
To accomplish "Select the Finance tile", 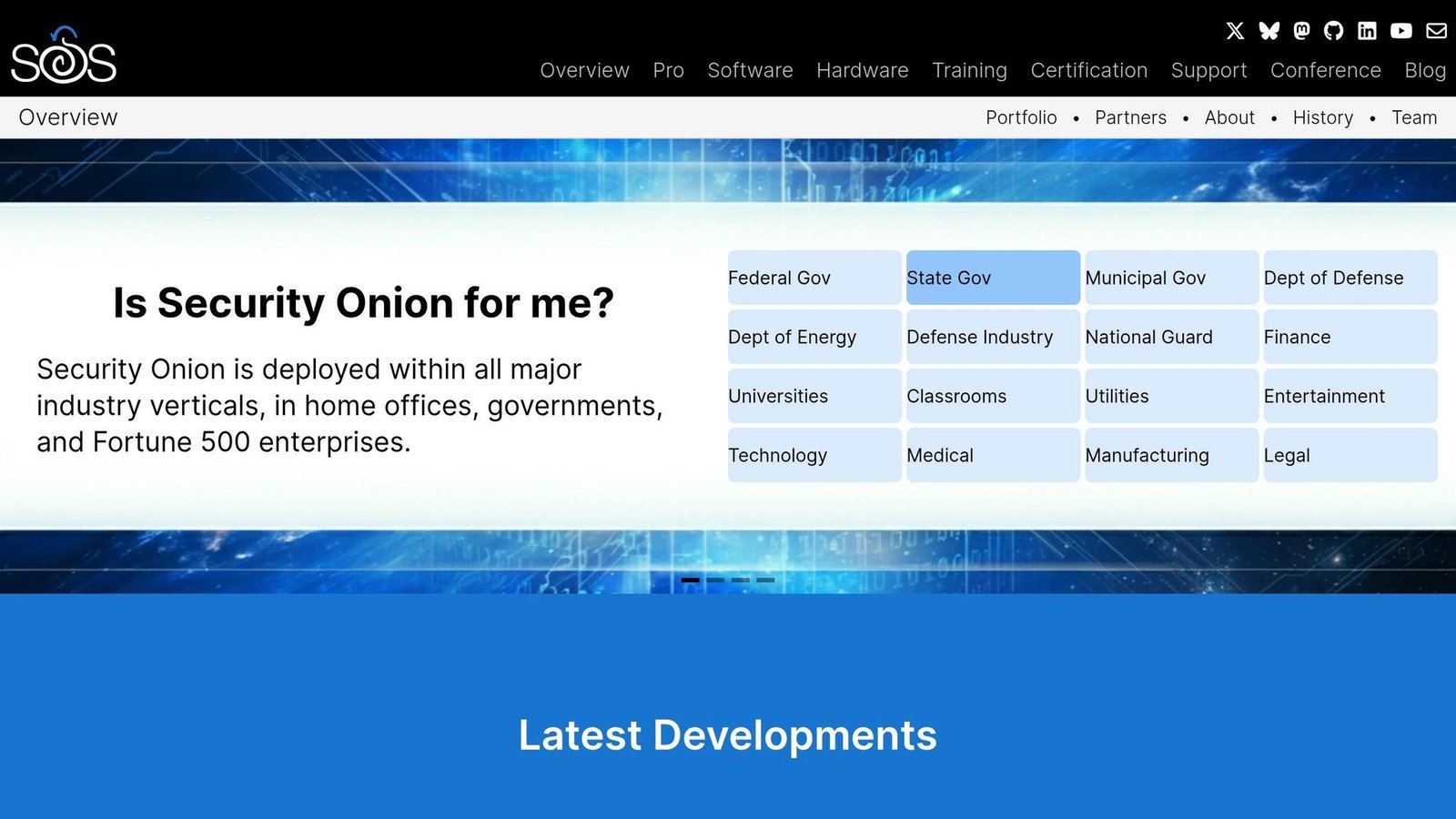I will (x=1350, y=337).
